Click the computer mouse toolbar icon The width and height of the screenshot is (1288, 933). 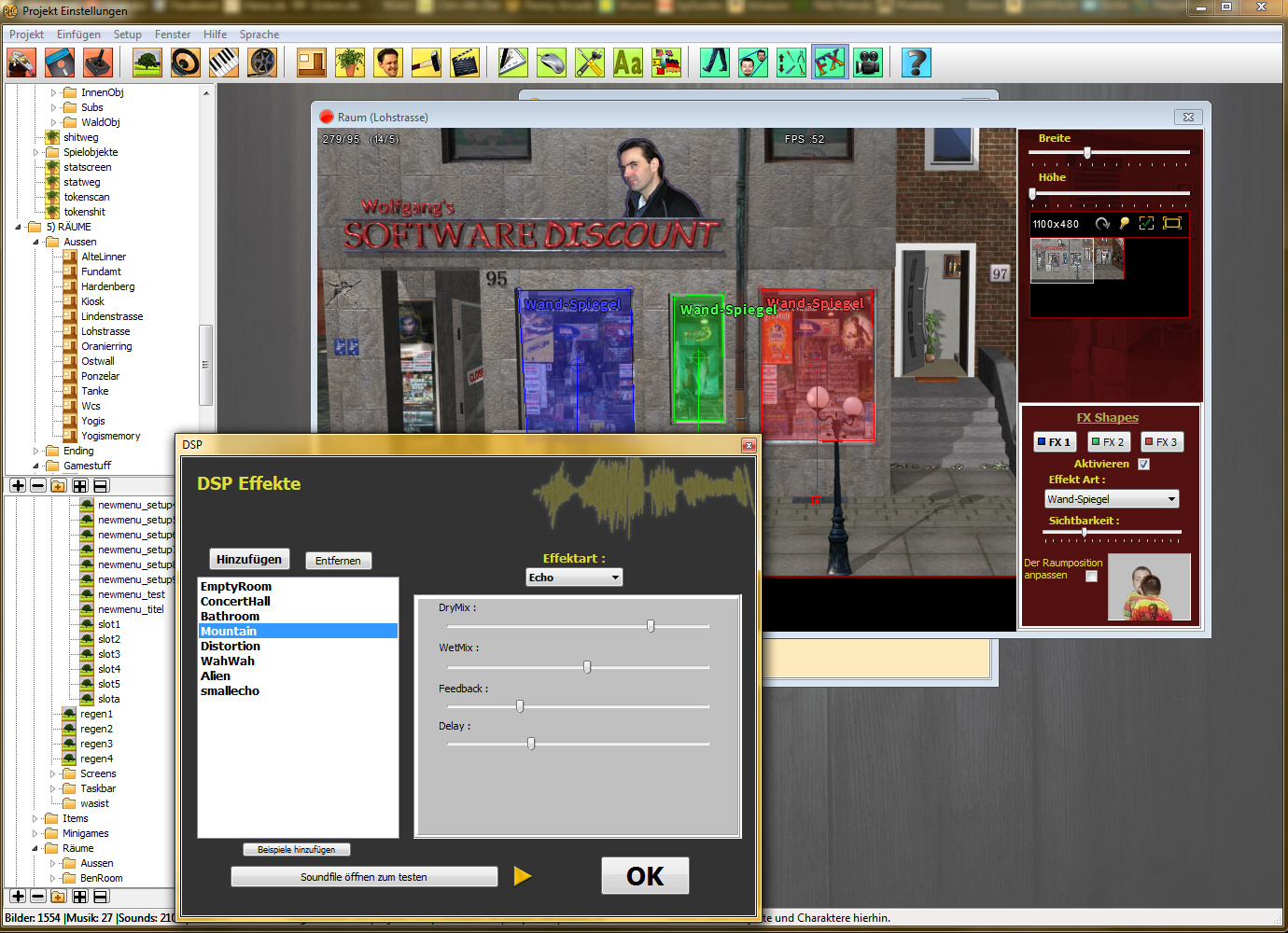pyautogui.click(x=551, y=63)
